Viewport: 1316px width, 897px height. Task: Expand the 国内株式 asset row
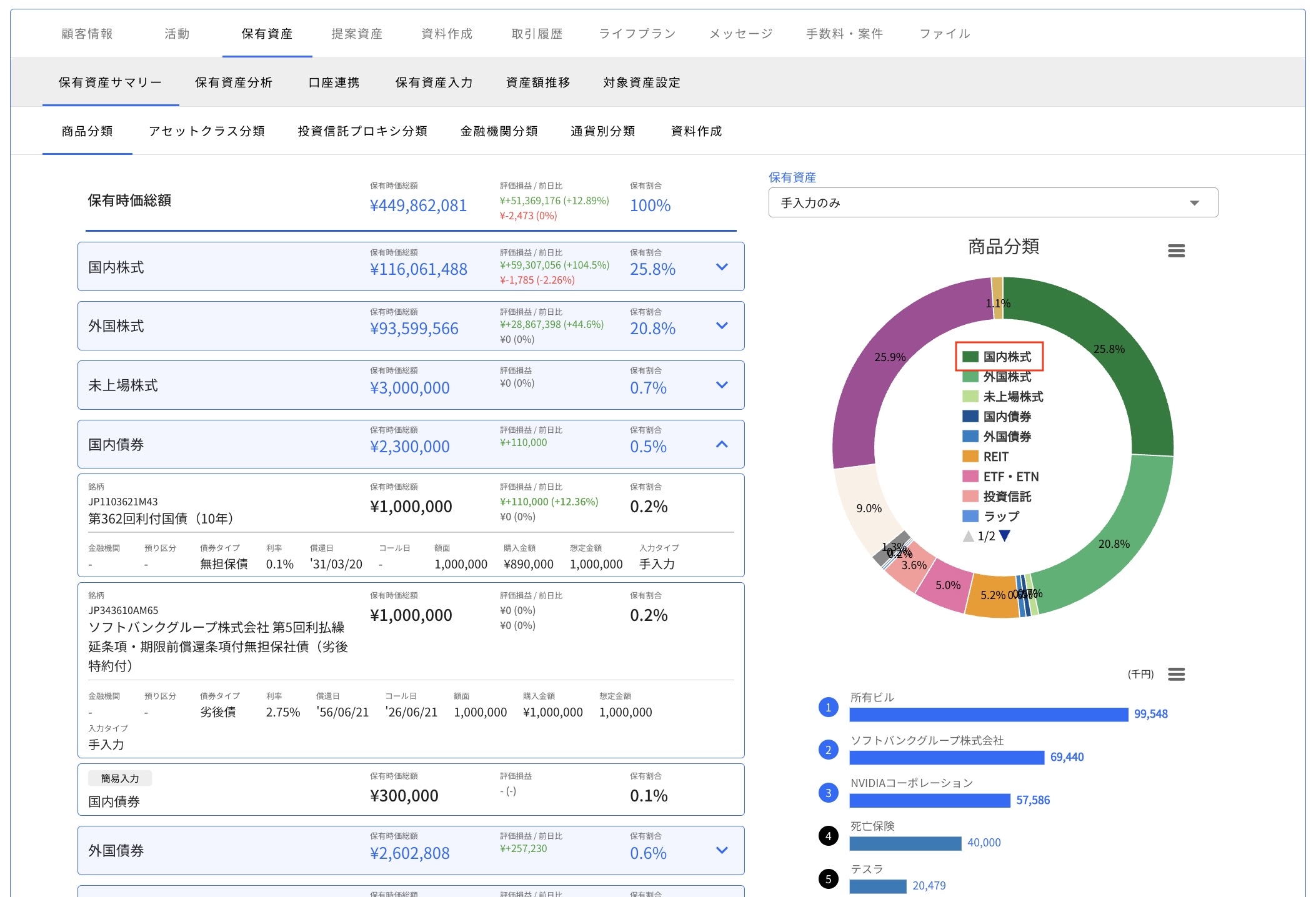click(x=722, y=267)
